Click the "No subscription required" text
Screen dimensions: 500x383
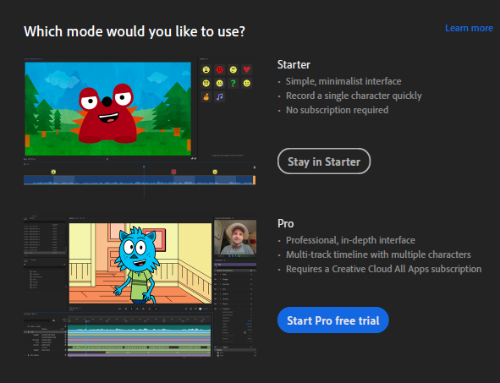pos(337,110)
